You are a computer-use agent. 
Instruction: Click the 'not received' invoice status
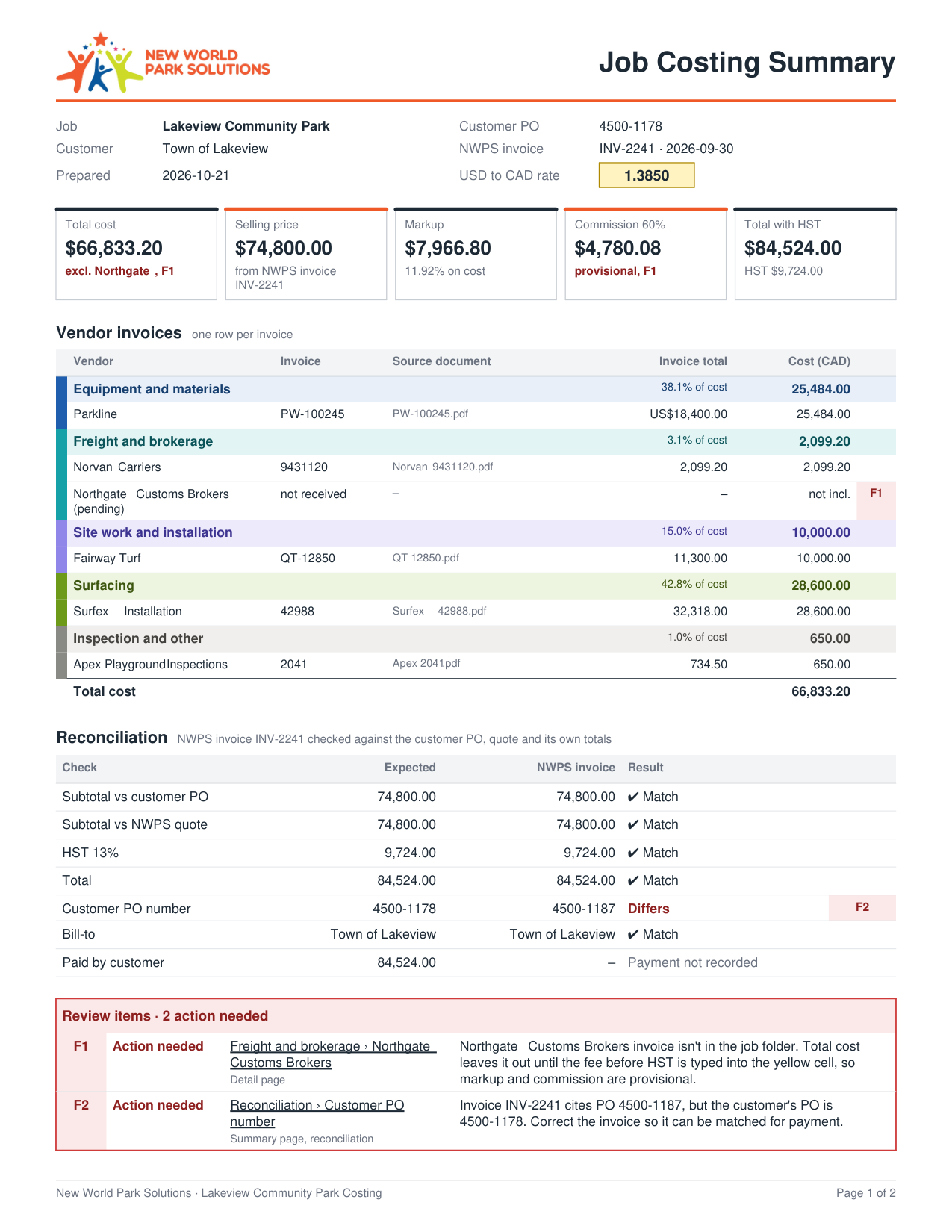pos(314,494)
